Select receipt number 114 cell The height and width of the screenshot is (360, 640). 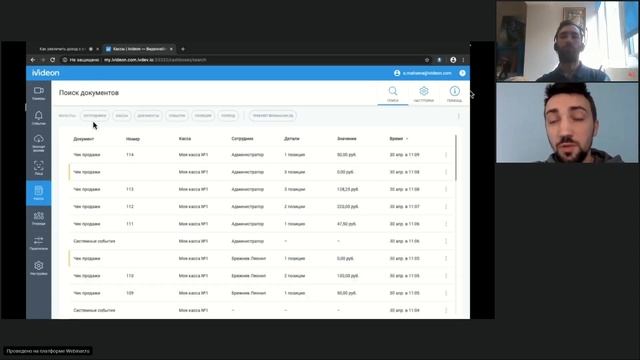(130, 155)
